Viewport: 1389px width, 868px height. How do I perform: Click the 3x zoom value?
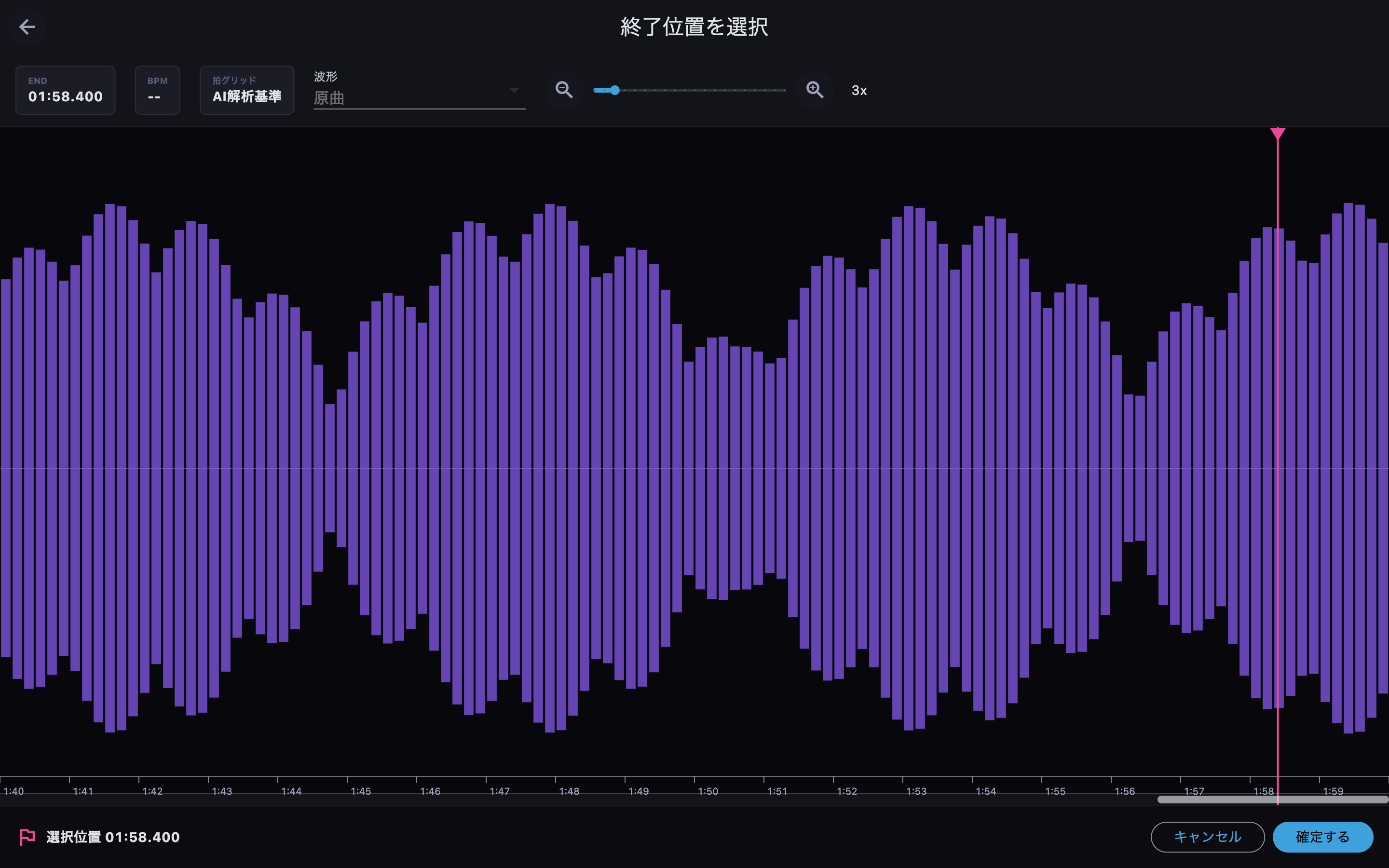point(859,90)
